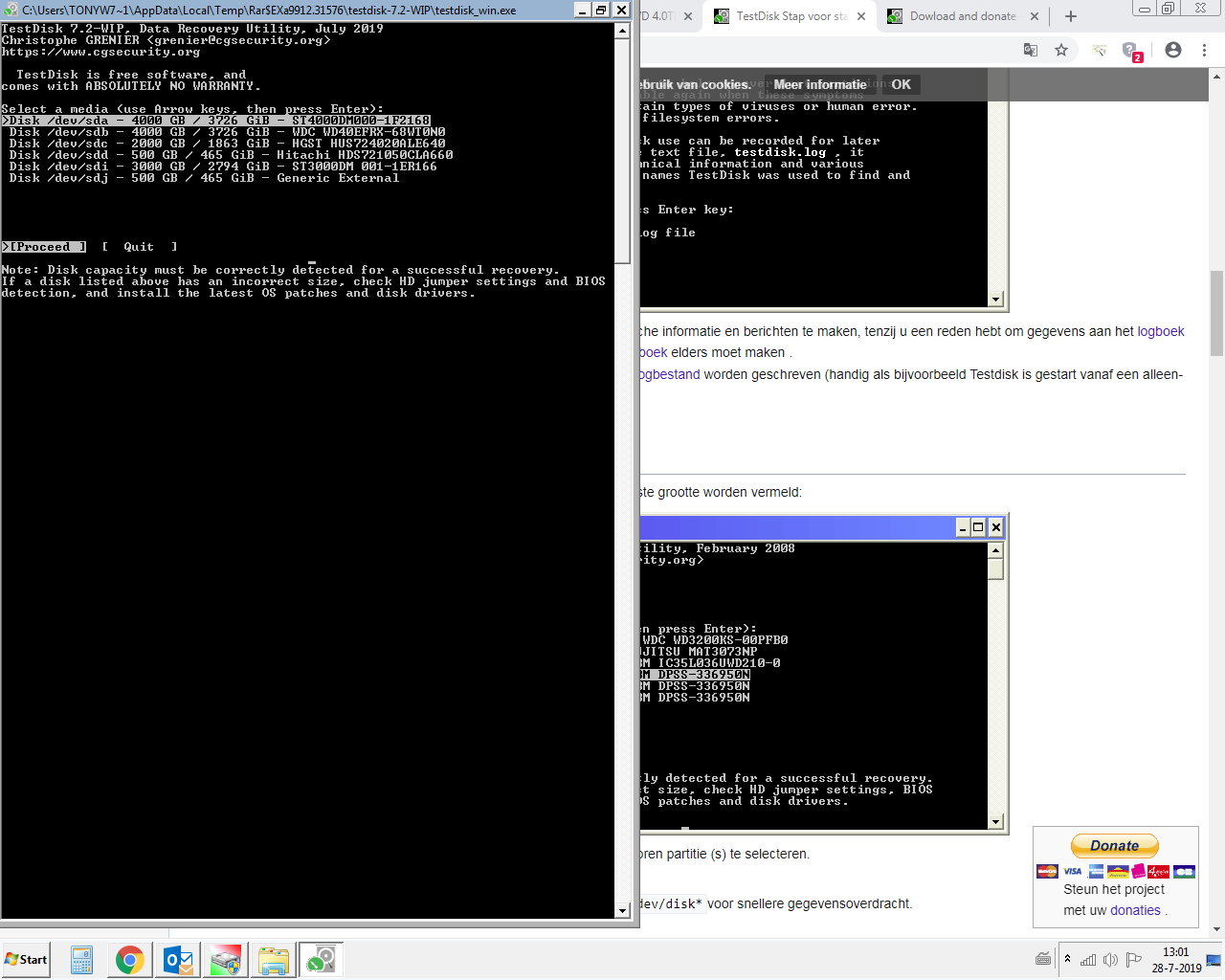
Task: Click the second embedded screenshot's up scroll arrow
Action: click(x=995, y=550)
